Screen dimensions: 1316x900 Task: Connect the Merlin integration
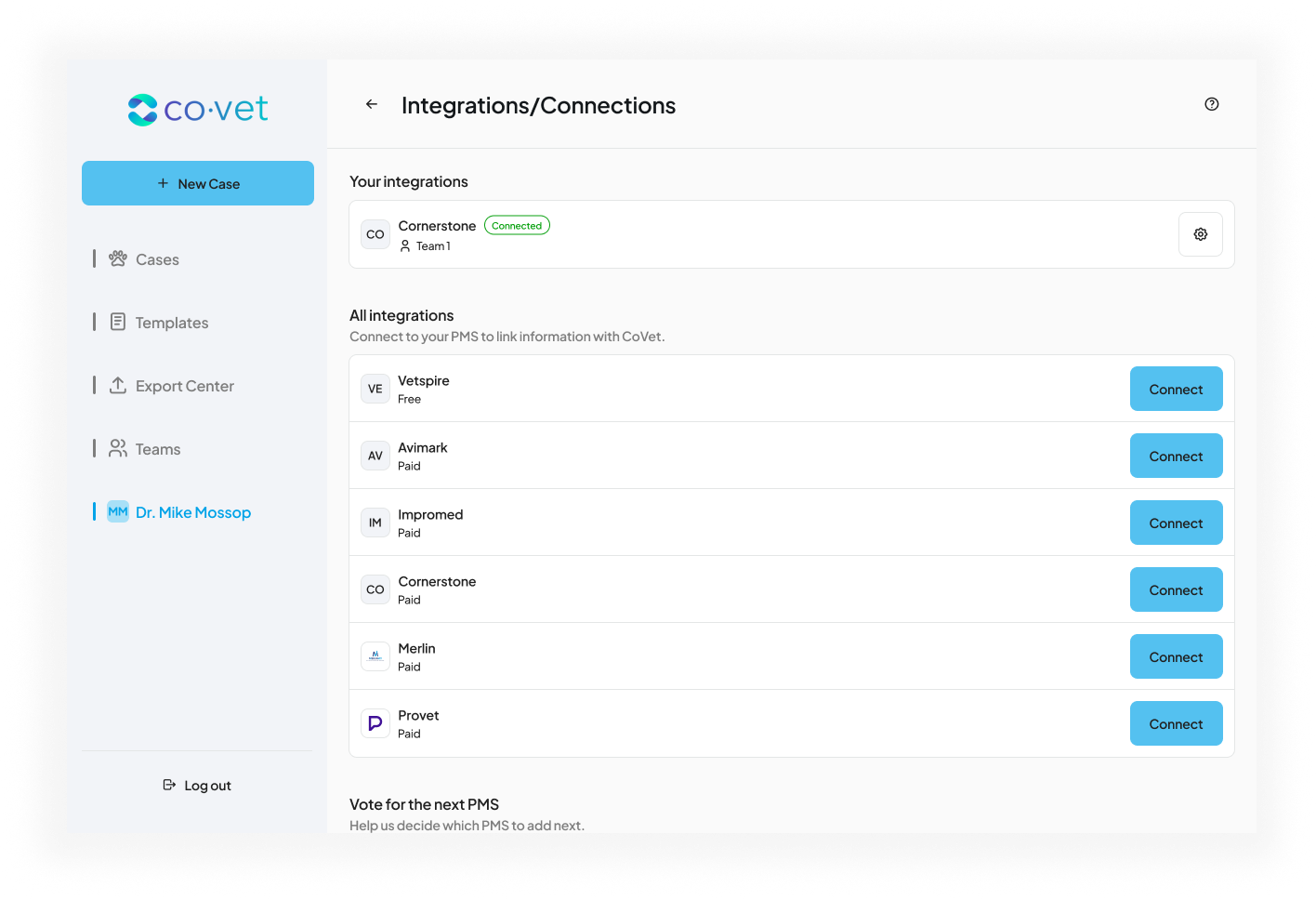tap(1177, 656)
